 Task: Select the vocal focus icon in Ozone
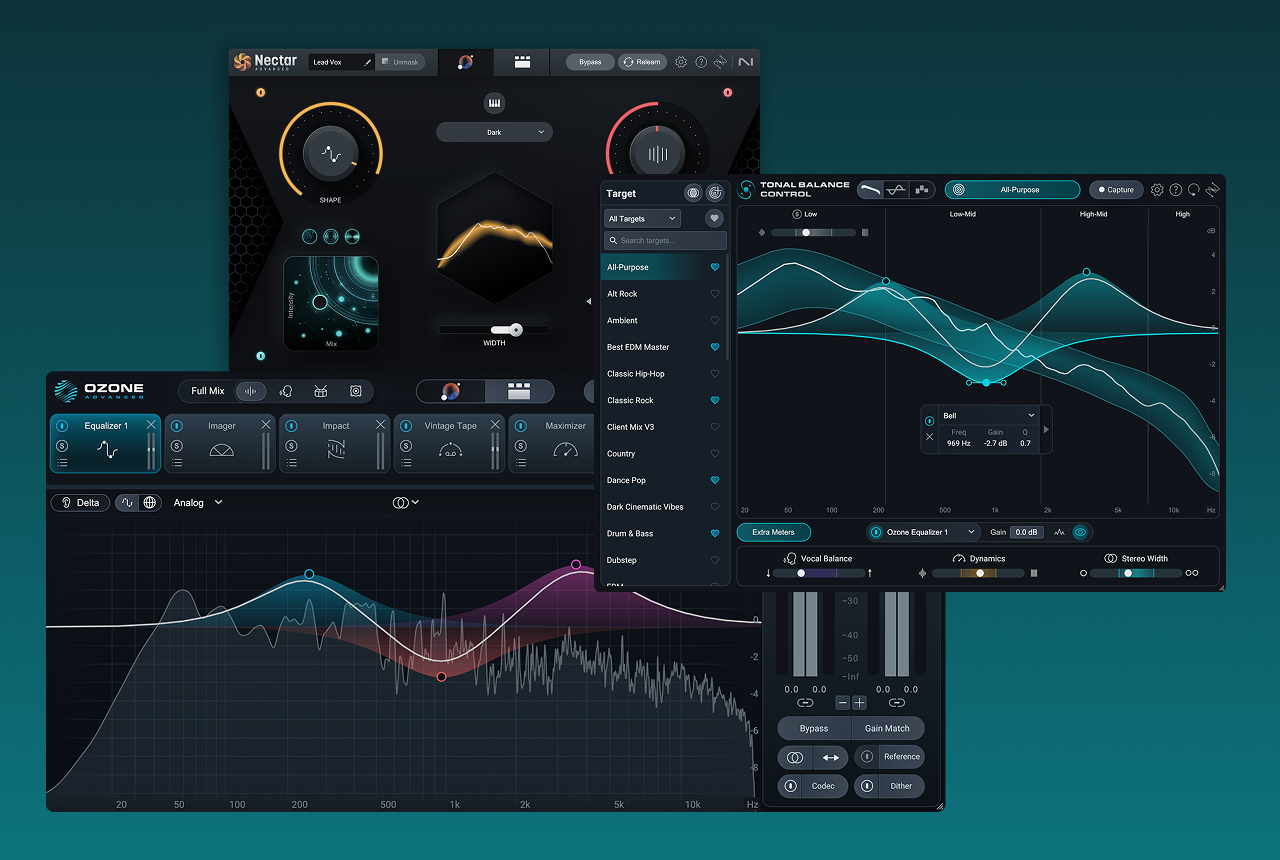[x=286, y=391]
